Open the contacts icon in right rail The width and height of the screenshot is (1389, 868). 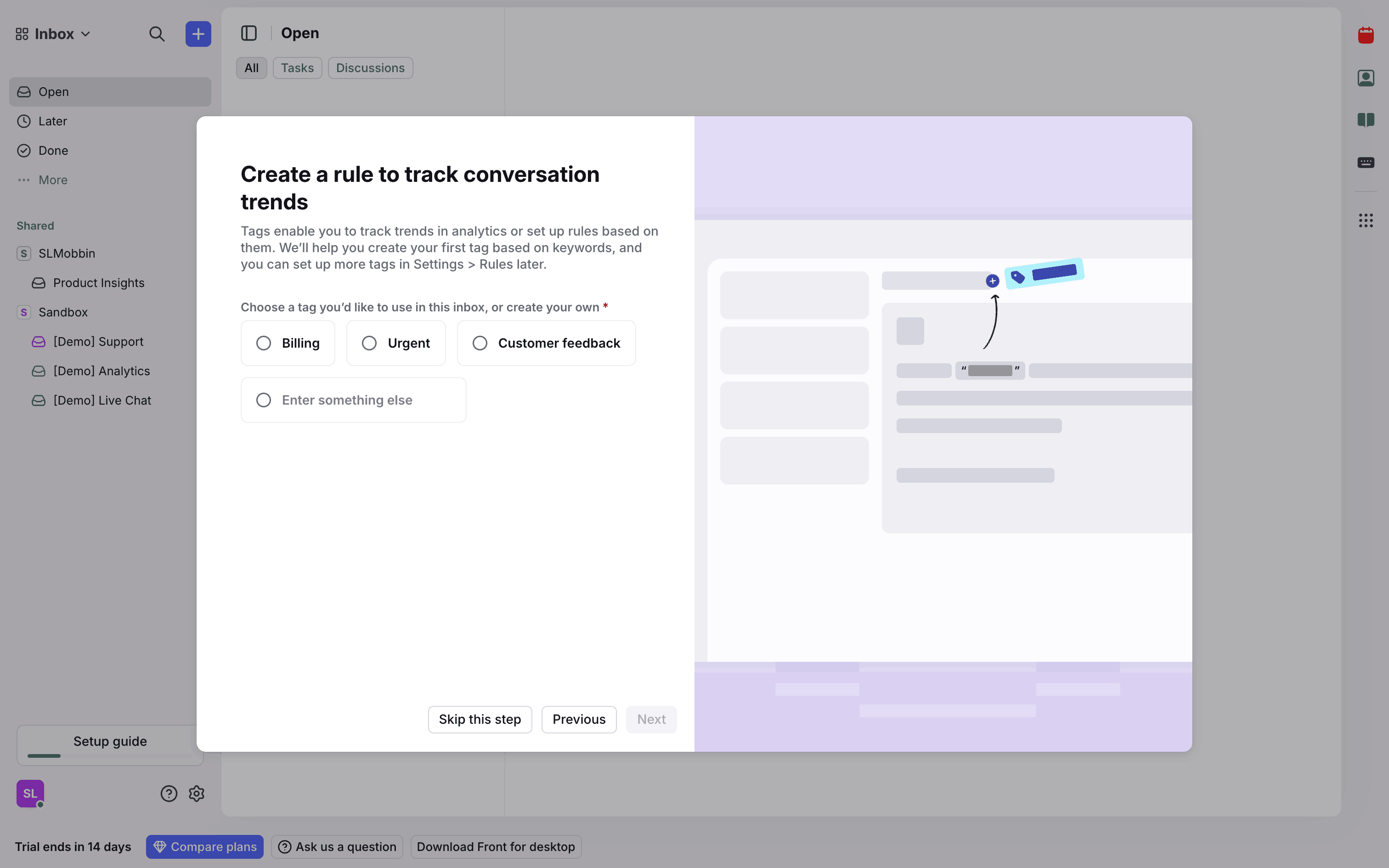[1366, 78]
